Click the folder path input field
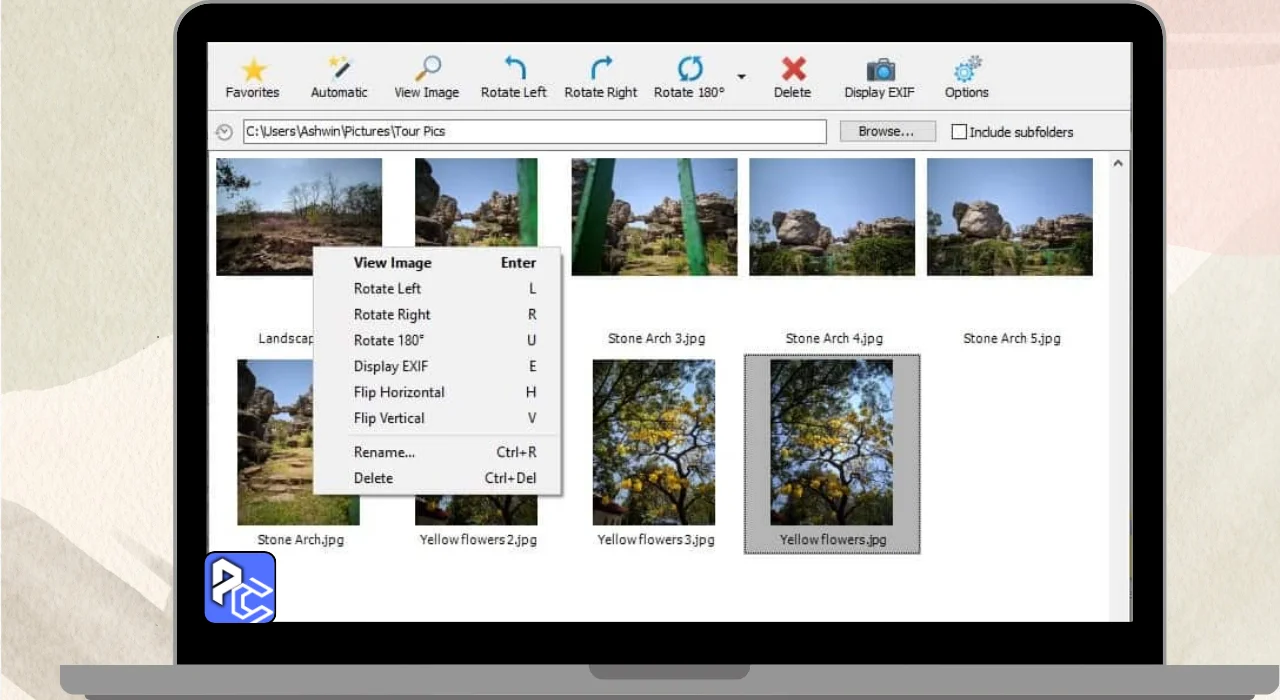Viewport: 1280px width, 700px height. click(x=534, y=131)
